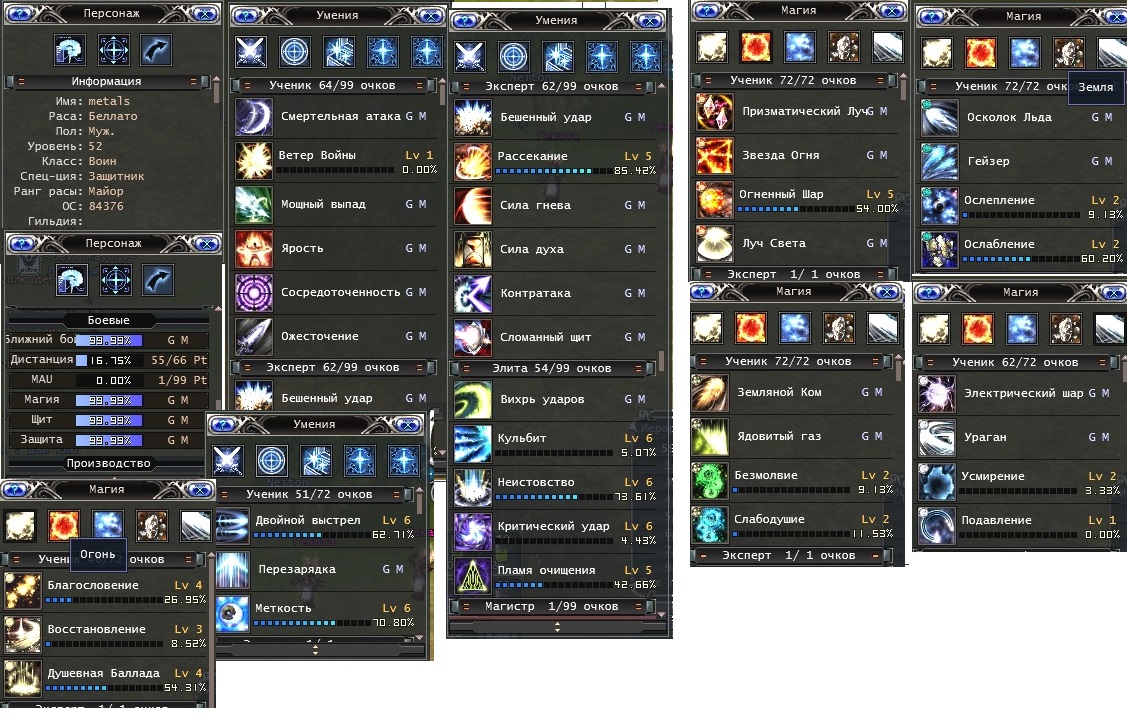Click the Боевые section label

click(x=109, y=321)
